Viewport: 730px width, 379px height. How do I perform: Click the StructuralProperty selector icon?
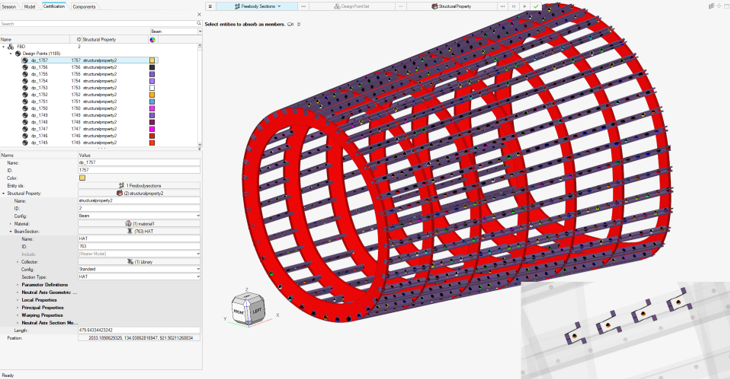pos(434,7)
